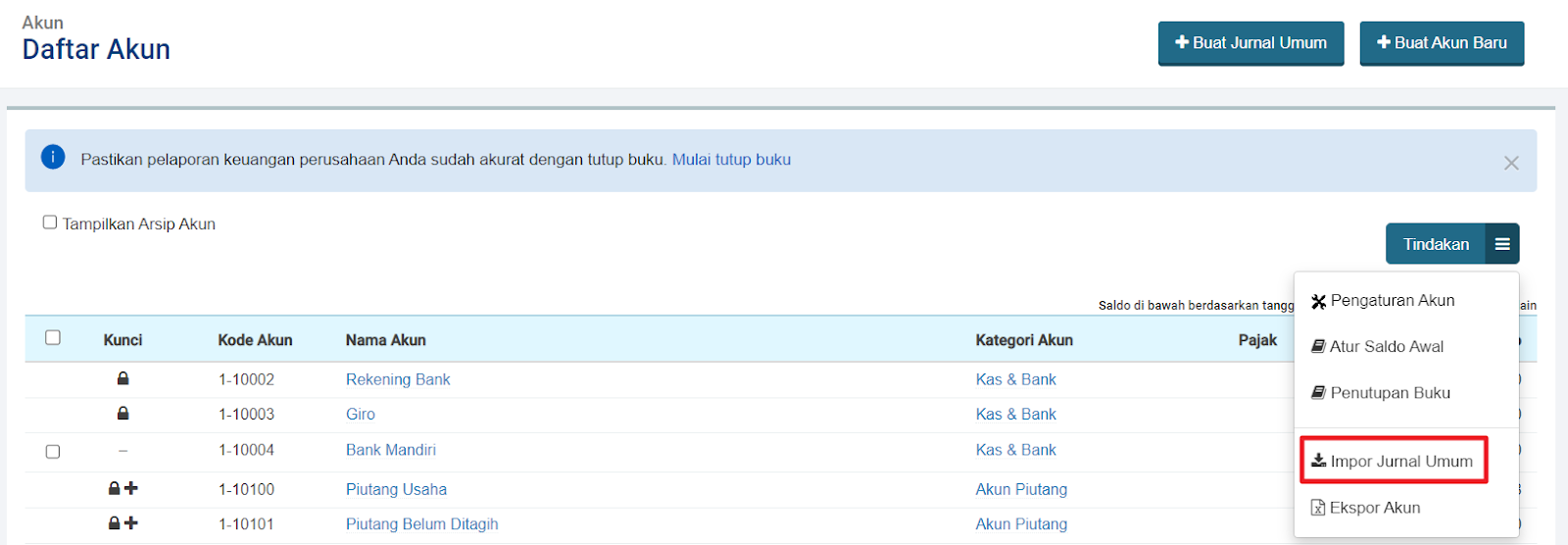Choose Ekspor Akun from the menu

1365,508
